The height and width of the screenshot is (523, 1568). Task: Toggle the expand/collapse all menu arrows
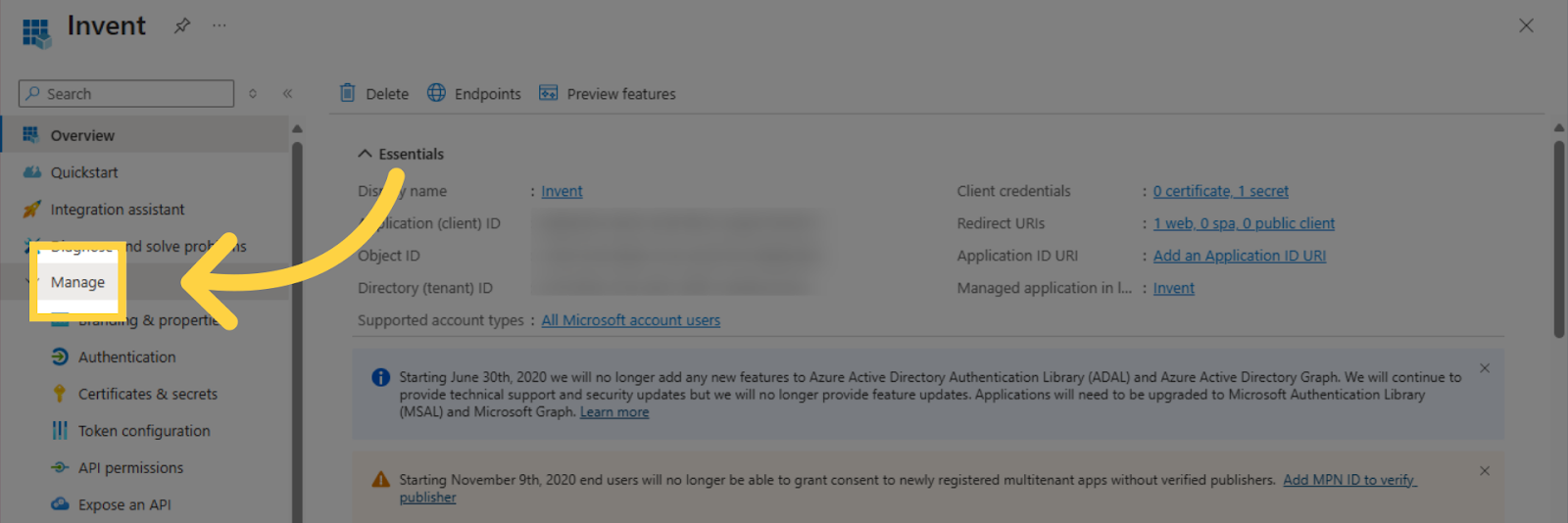pos(253,94)
